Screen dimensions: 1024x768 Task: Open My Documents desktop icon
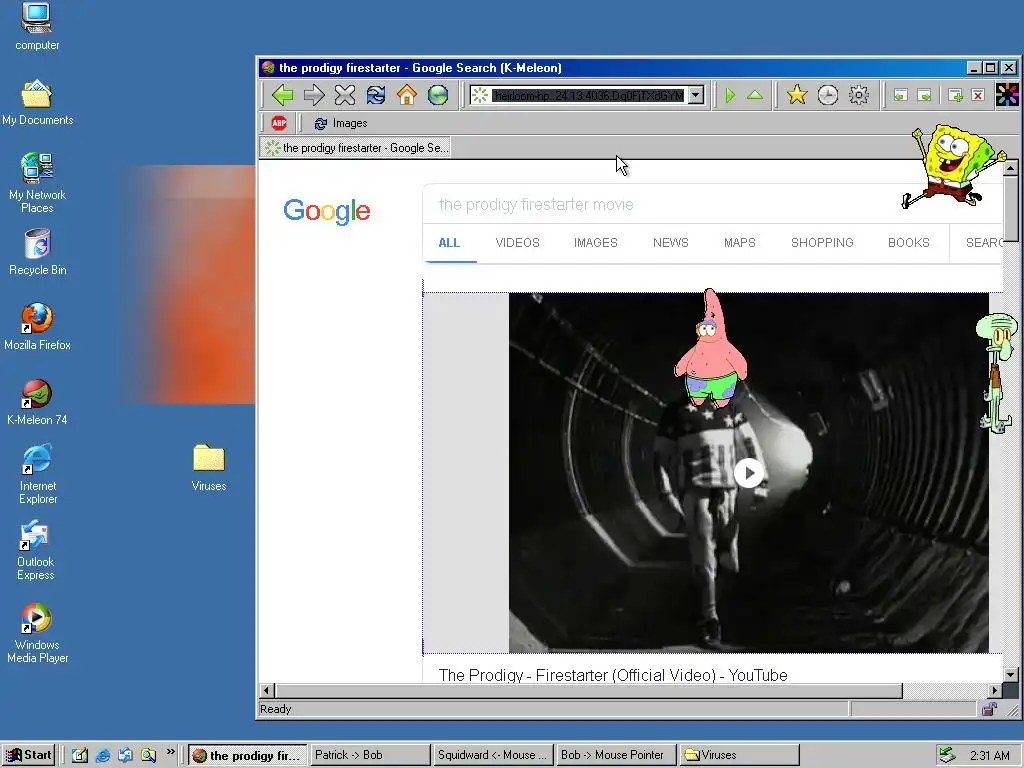(37, 103)
